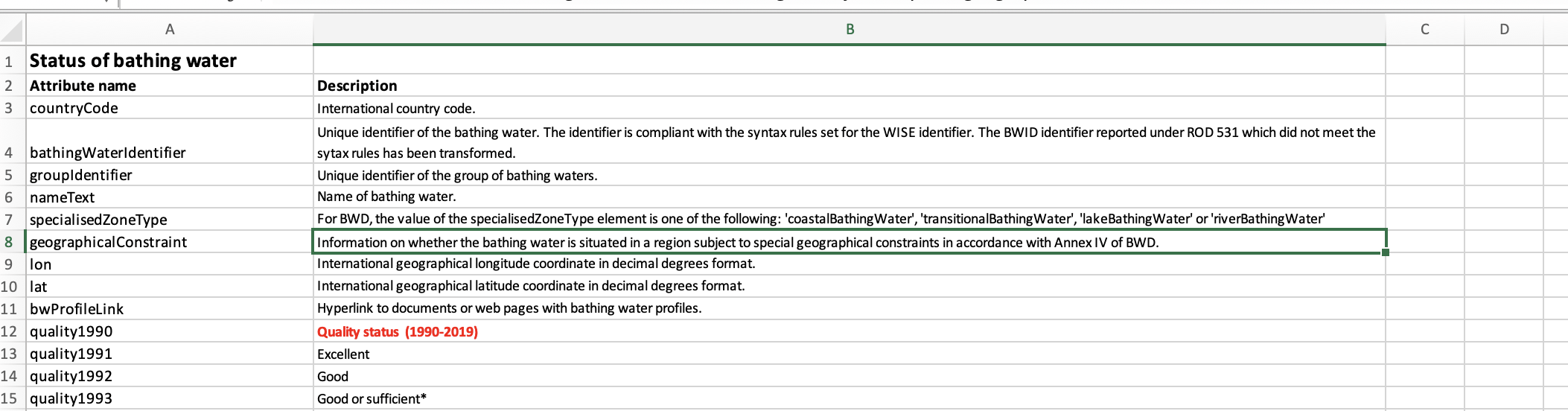Select column B by its header

[x=850, y=30]
